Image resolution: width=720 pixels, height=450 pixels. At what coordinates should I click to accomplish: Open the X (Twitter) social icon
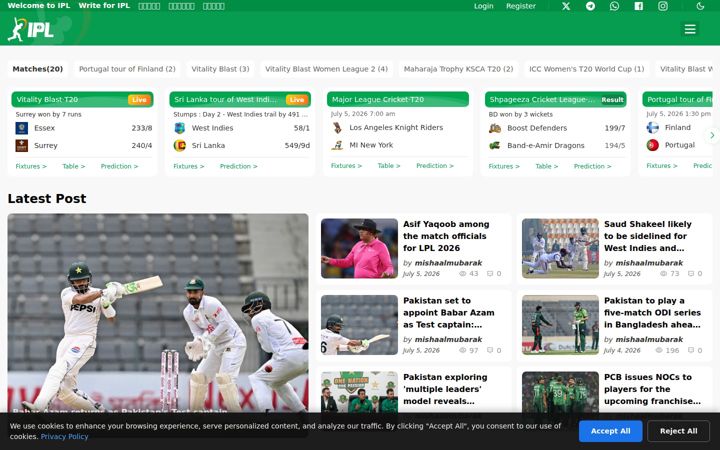click(x=566, y=6)
